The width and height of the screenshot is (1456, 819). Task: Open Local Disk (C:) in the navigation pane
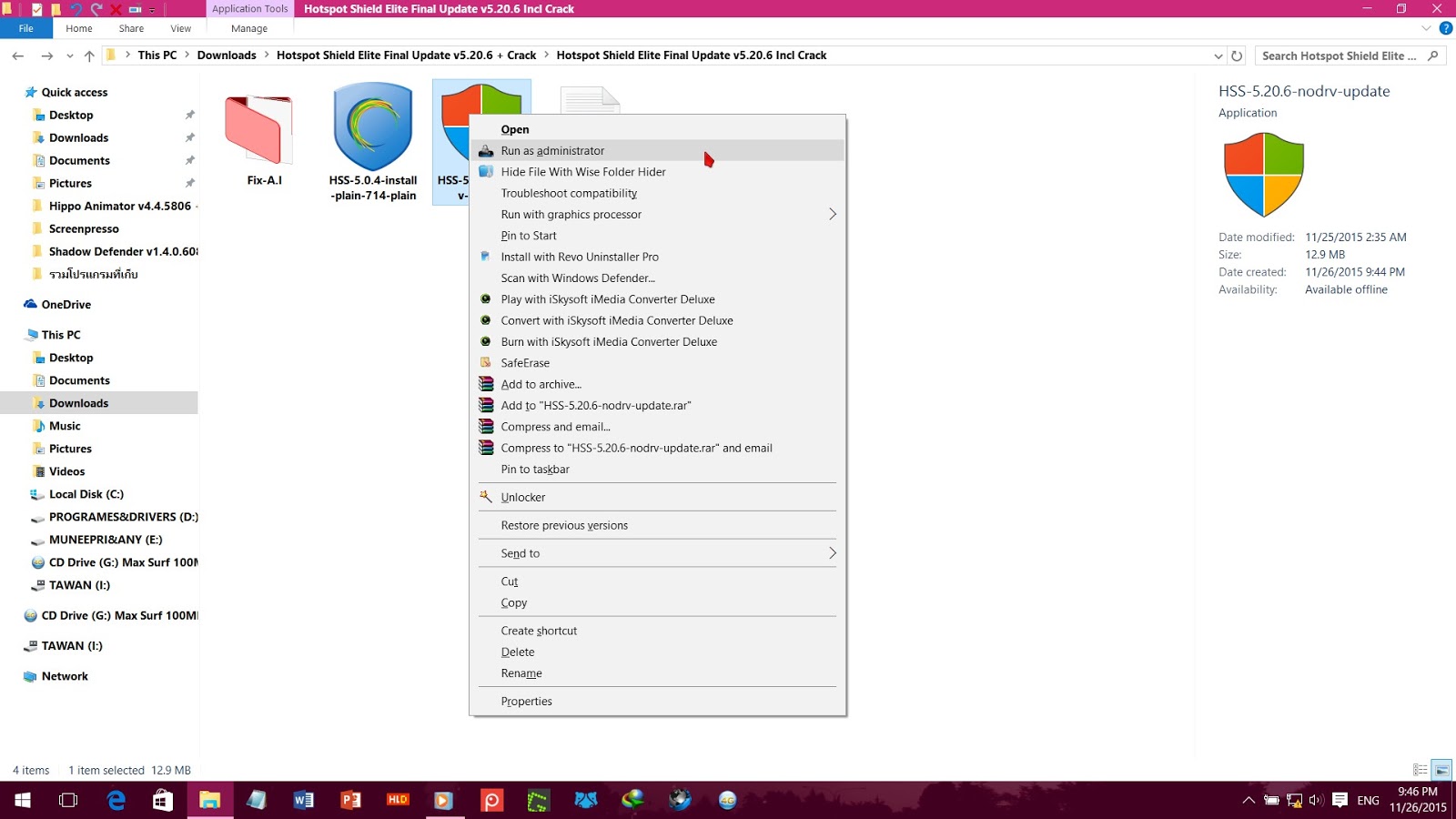(86, 494)
